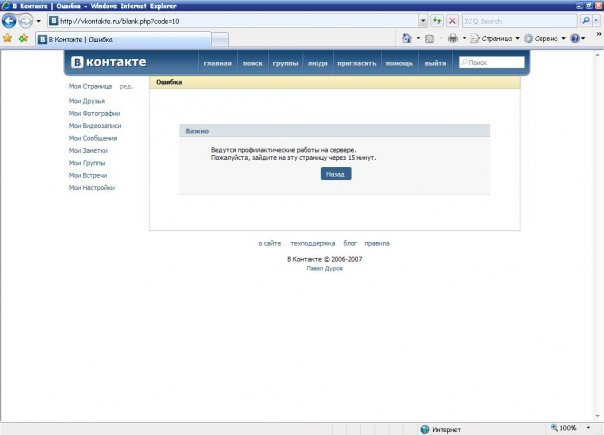Click the site Поиск search field
604x435 pixels.
coord(495,62)
